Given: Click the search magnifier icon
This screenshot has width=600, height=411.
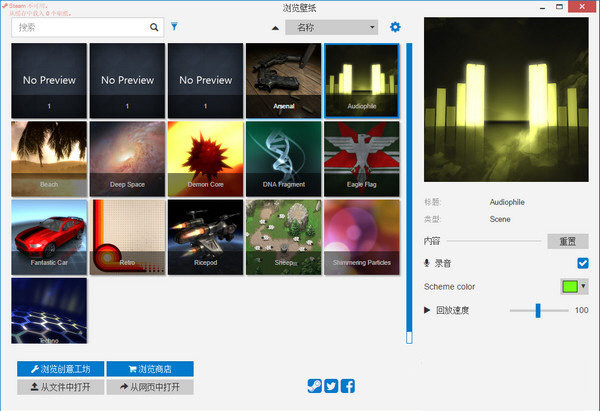Looking at the screenshot, I should pyautogui.click(x=154, y=27).
